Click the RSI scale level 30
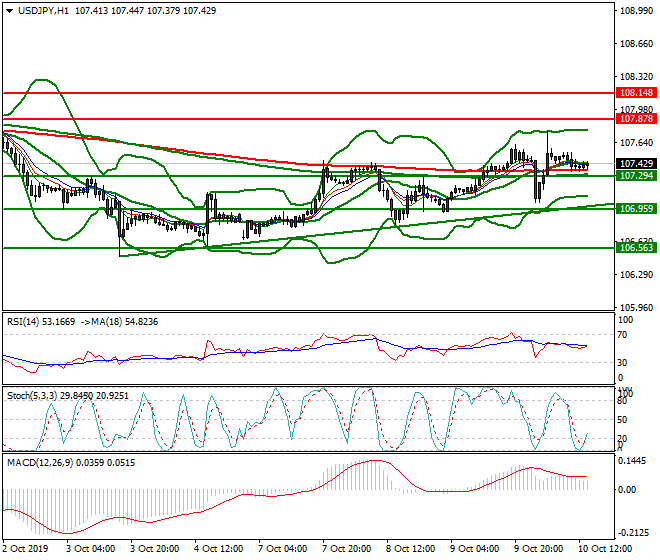This screenshot has width=660, height=560. pos(622,363)
